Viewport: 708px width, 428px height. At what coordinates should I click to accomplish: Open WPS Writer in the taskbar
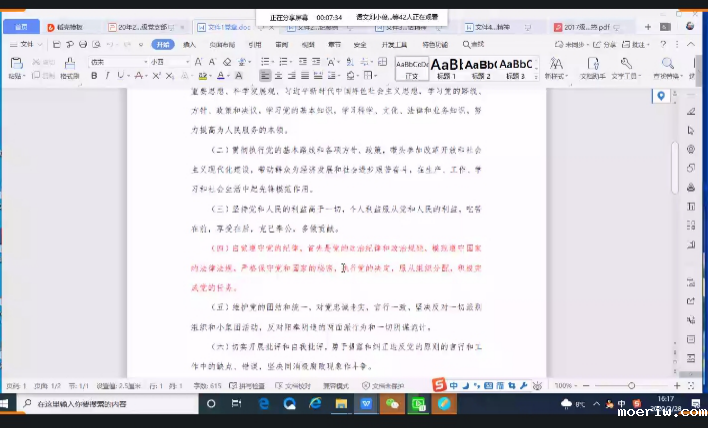point(366,404)
